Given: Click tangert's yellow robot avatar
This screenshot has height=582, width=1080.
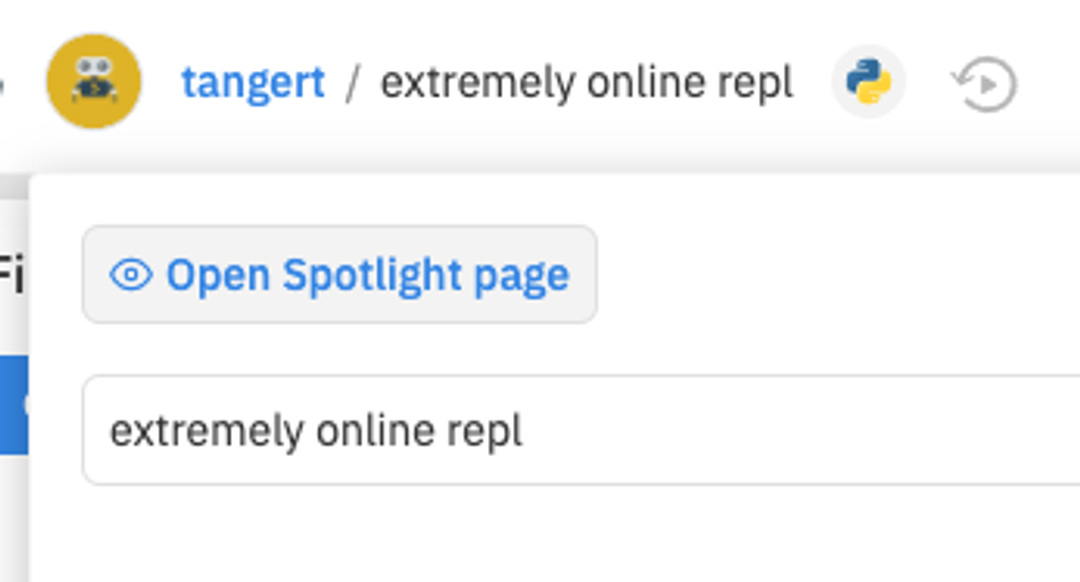Looking at the screenshot, I should tap(93, 82).
